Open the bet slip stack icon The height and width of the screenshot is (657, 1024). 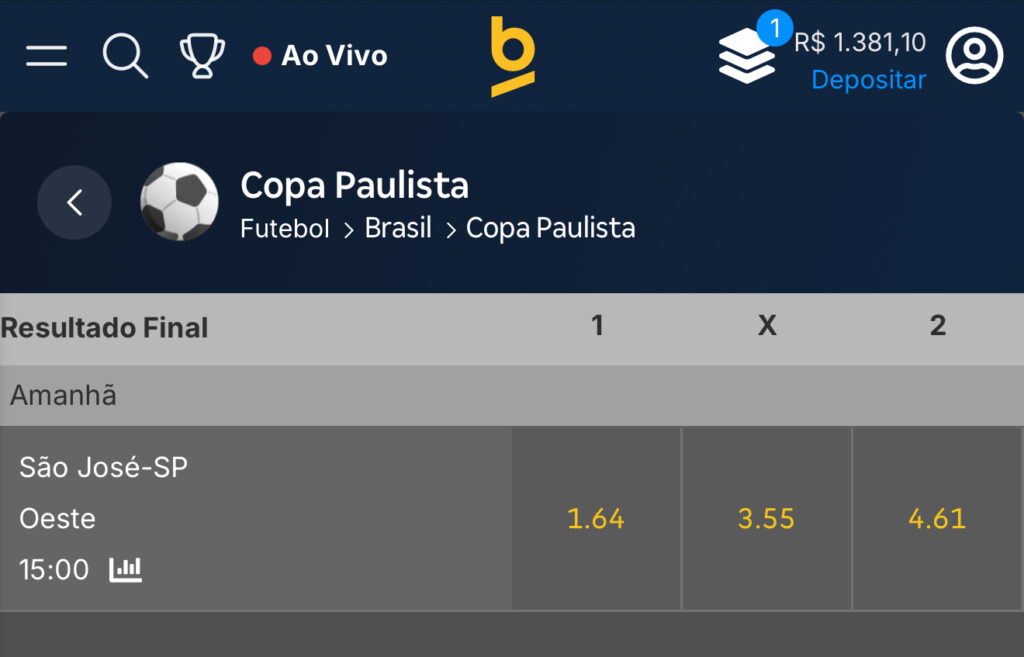(747, 55)
